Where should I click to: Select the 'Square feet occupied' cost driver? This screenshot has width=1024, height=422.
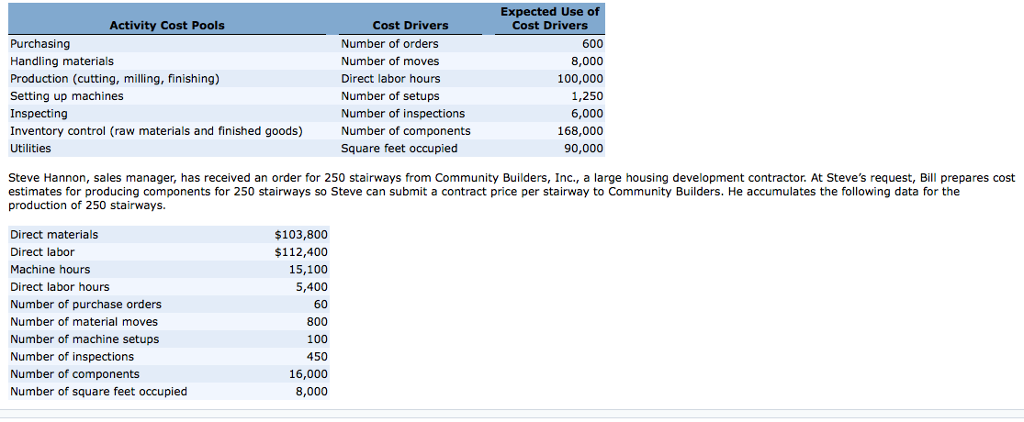pyautogui.click(x=399, y=148)
